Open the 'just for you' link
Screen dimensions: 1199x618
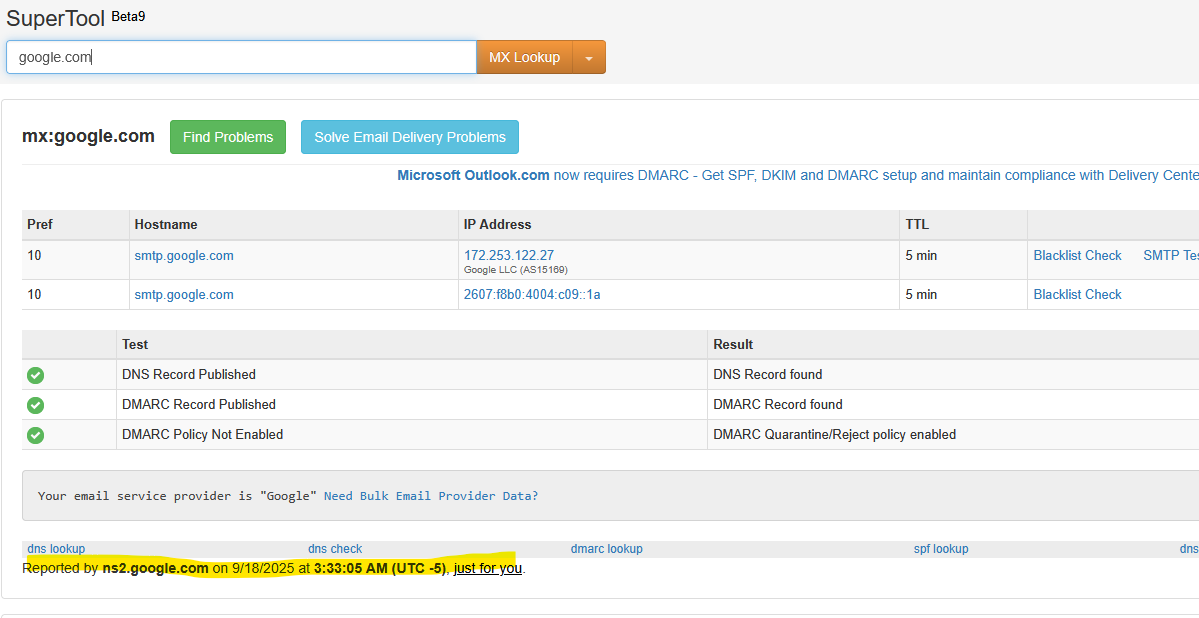(488, 568)
